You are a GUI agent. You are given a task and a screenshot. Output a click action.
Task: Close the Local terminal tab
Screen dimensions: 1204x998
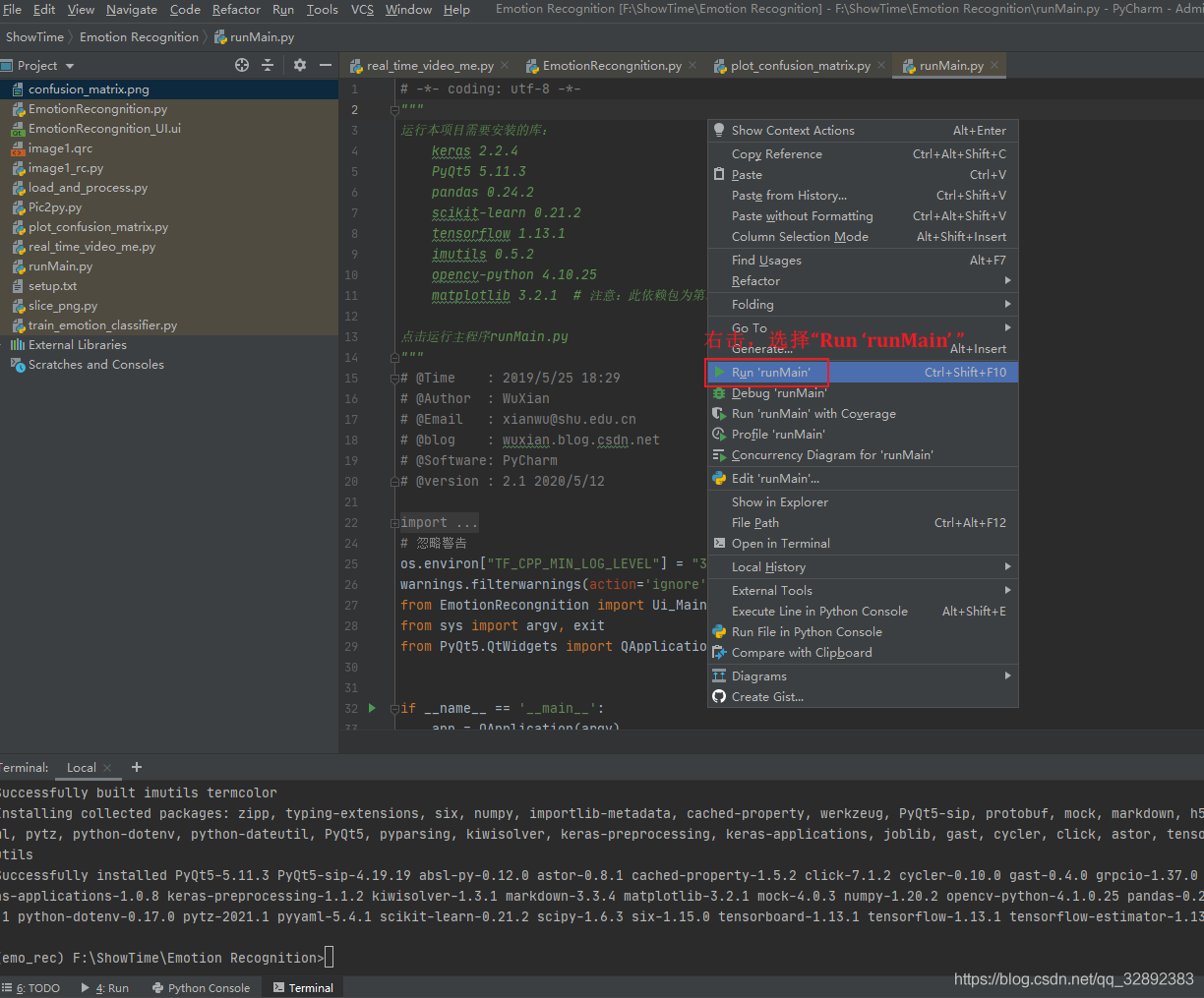point(107,768)
